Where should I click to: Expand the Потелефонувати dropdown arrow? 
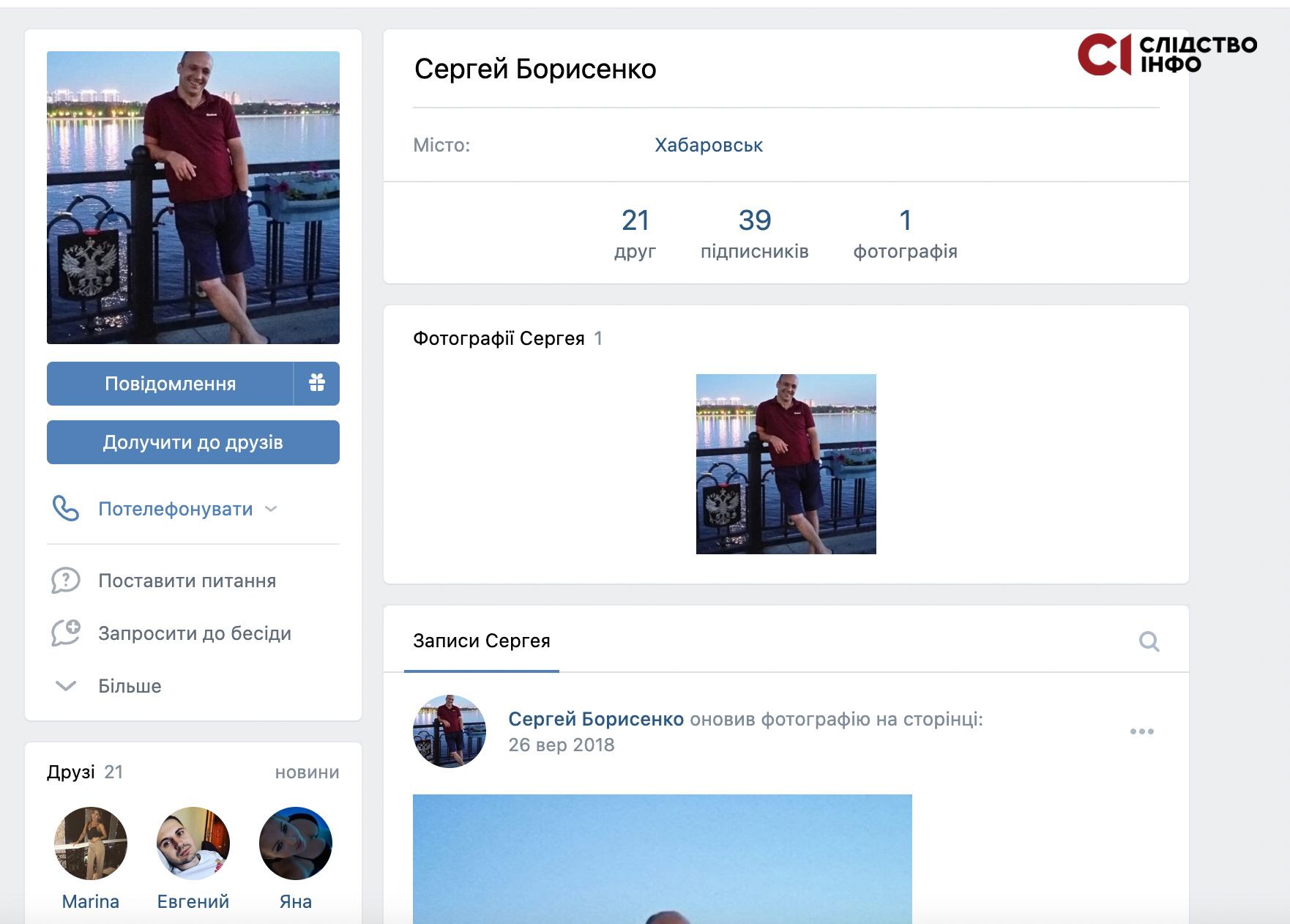[271, 509]
